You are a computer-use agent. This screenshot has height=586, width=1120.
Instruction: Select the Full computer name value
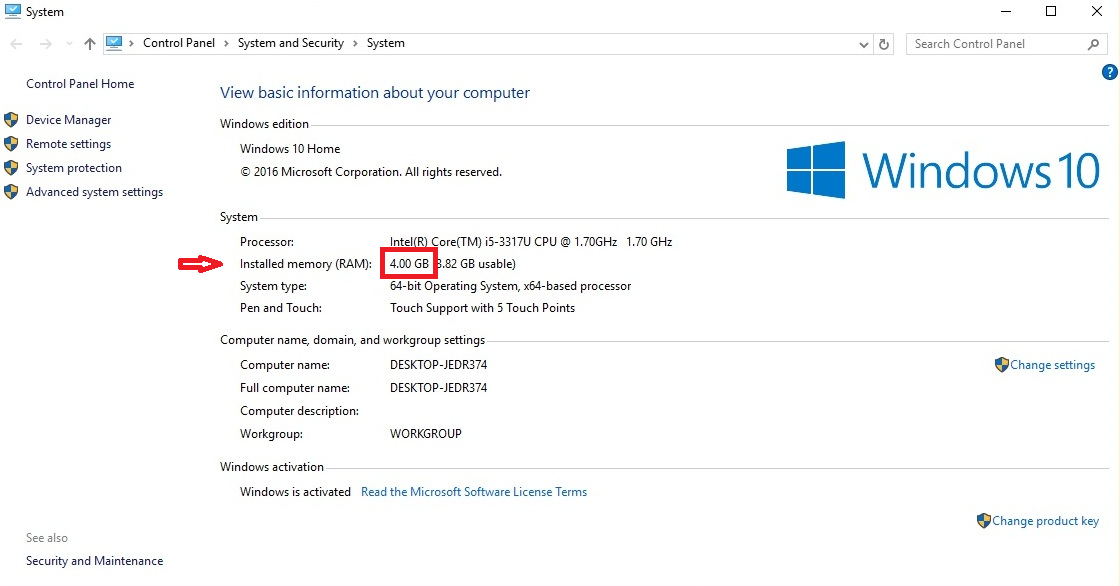(438, 387)
